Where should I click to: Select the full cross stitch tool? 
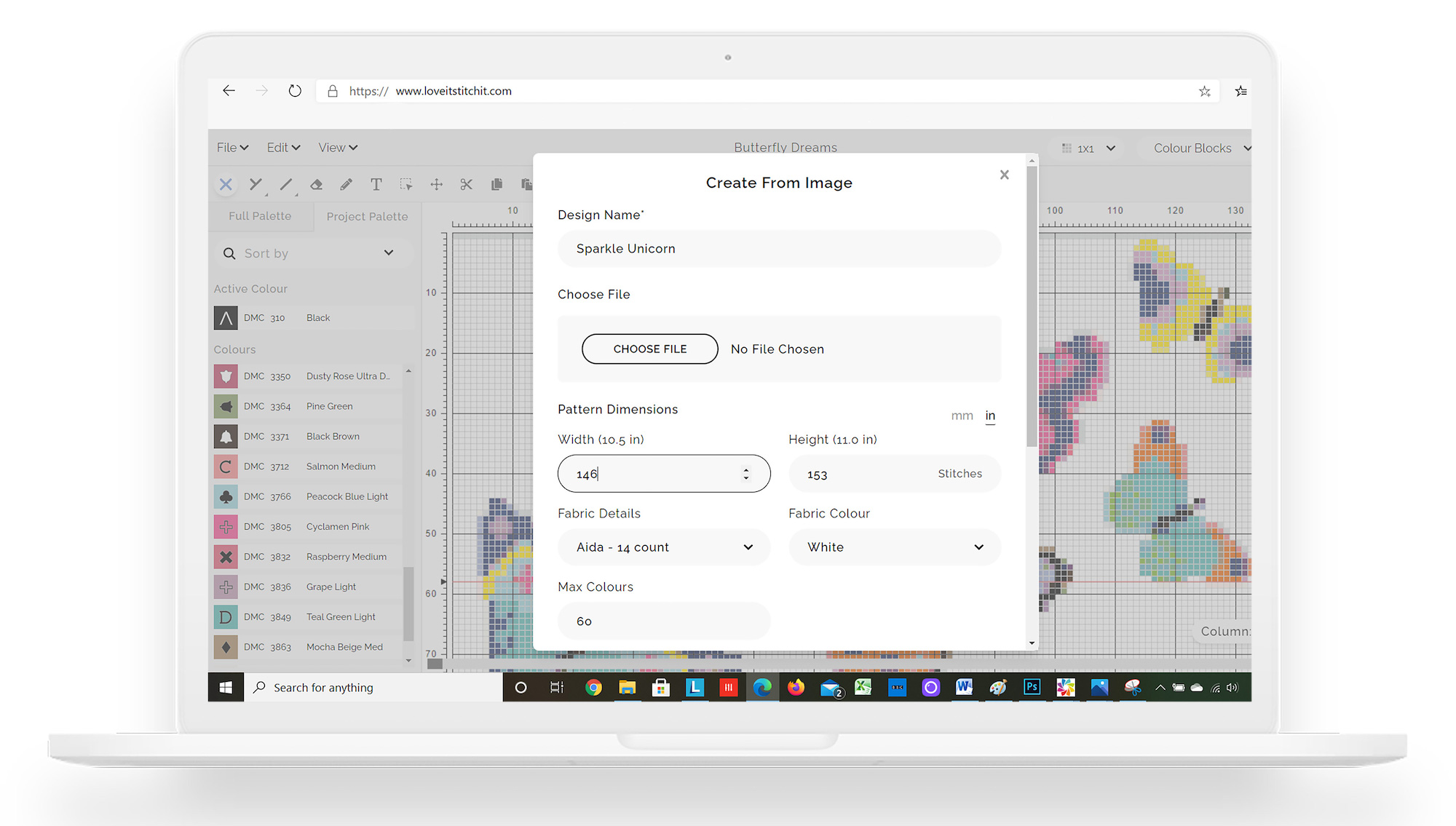coord(226,184)
